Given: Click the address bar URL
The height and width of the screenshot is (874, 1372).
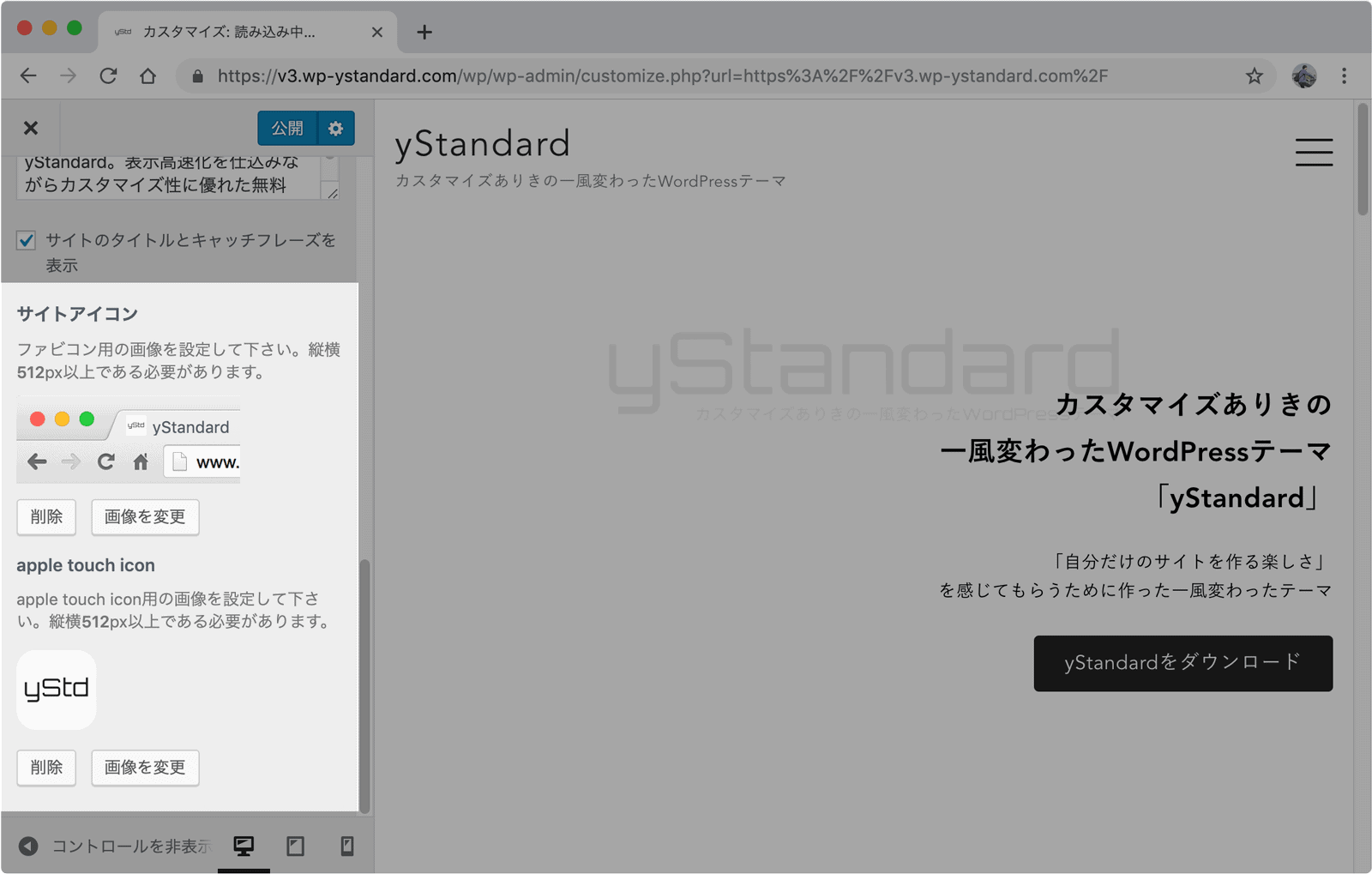Looking at the screenshot, I should (663, 76).
